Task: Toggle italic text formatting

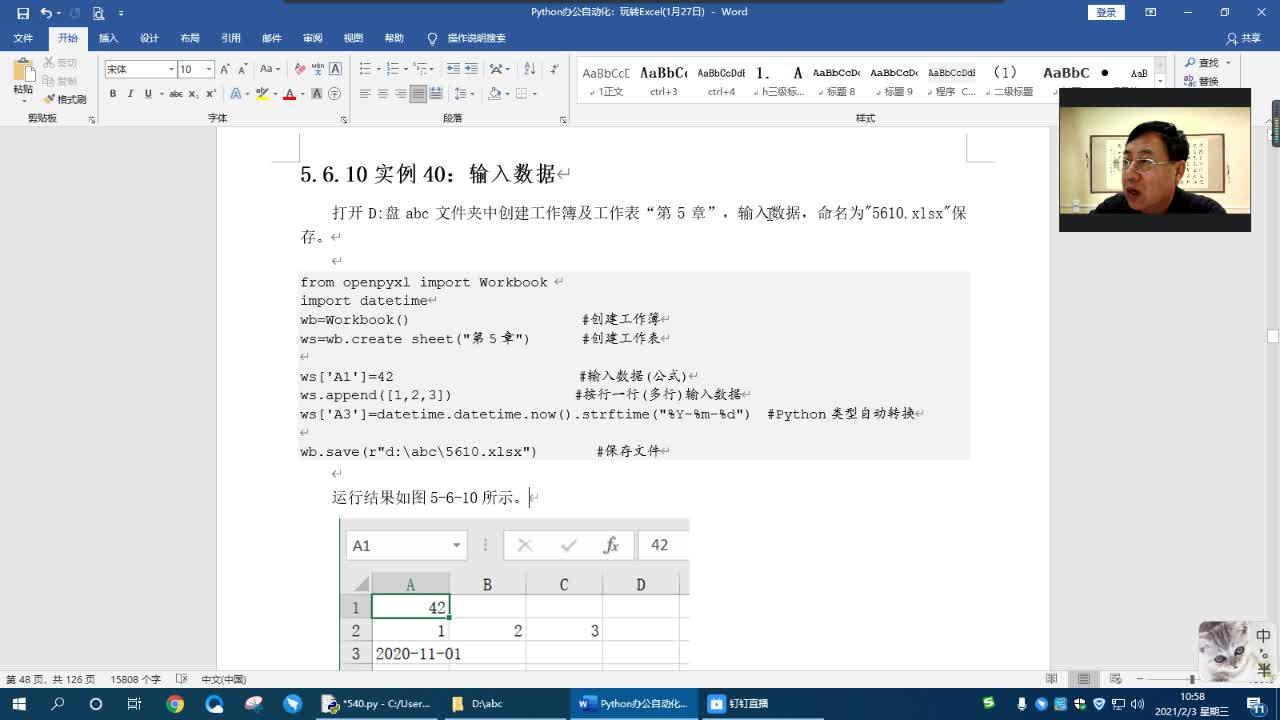Action: (x=130, y=94)
